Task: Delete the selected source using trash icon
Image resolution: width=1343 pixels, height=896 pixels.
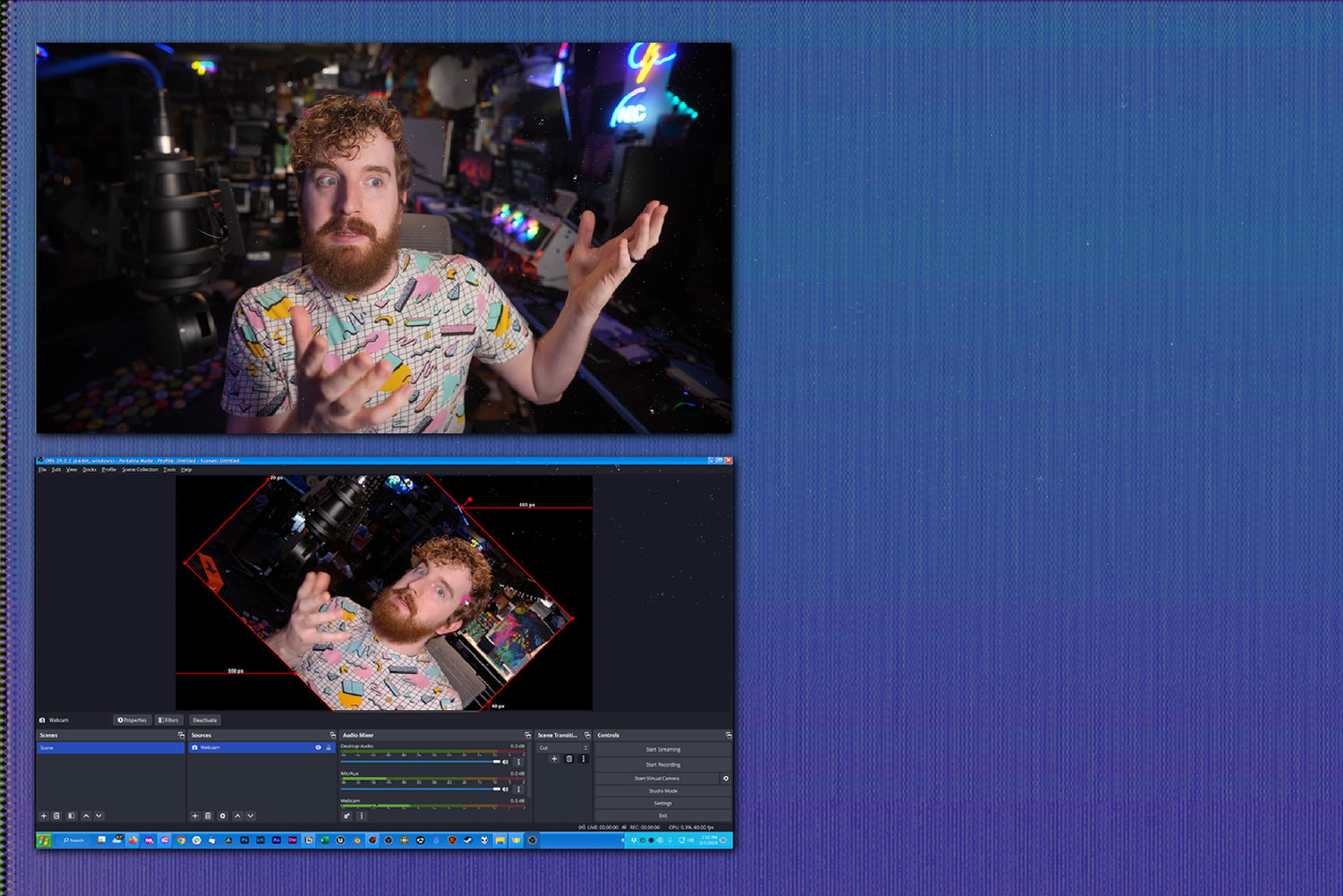Action: point(208,815)
